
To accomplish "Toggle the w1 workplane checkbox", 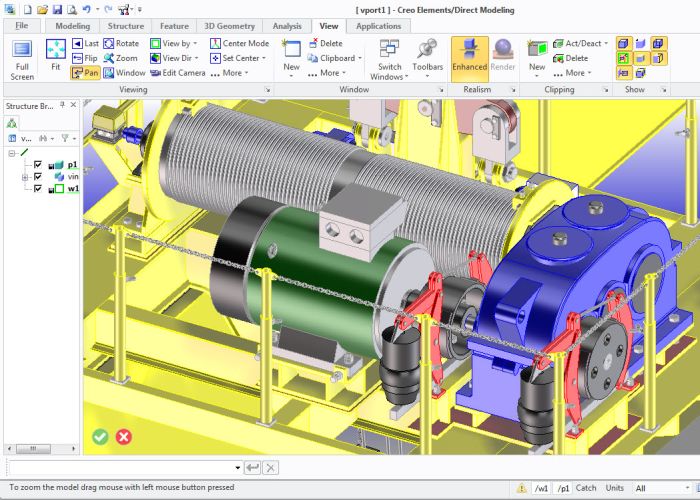I will pos(38,188).
